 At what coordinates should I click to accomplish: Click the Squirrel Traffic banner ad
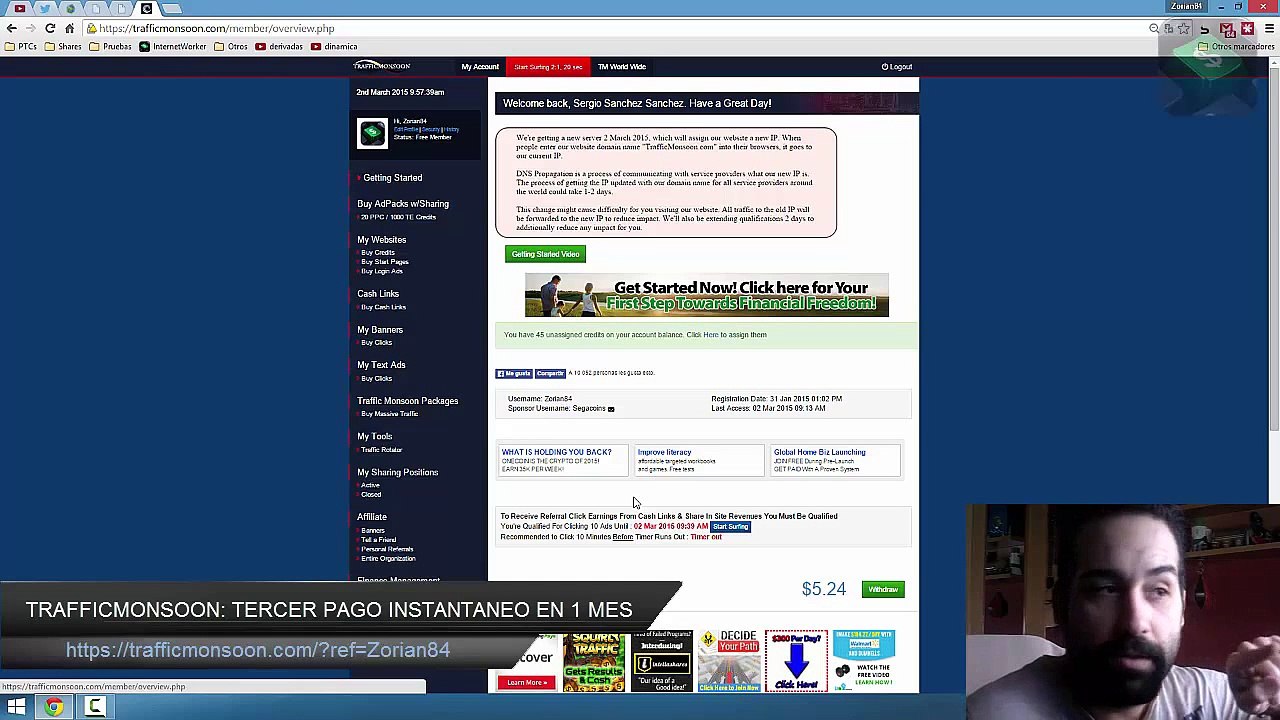594,661
